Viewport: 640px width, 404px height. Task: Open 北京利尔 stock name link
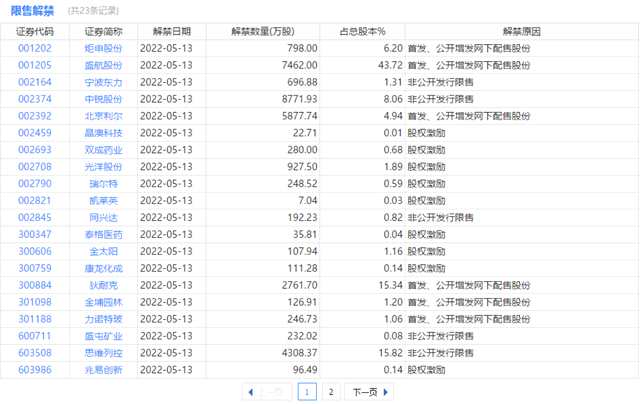pyautogui.click(x=103, y=116)
